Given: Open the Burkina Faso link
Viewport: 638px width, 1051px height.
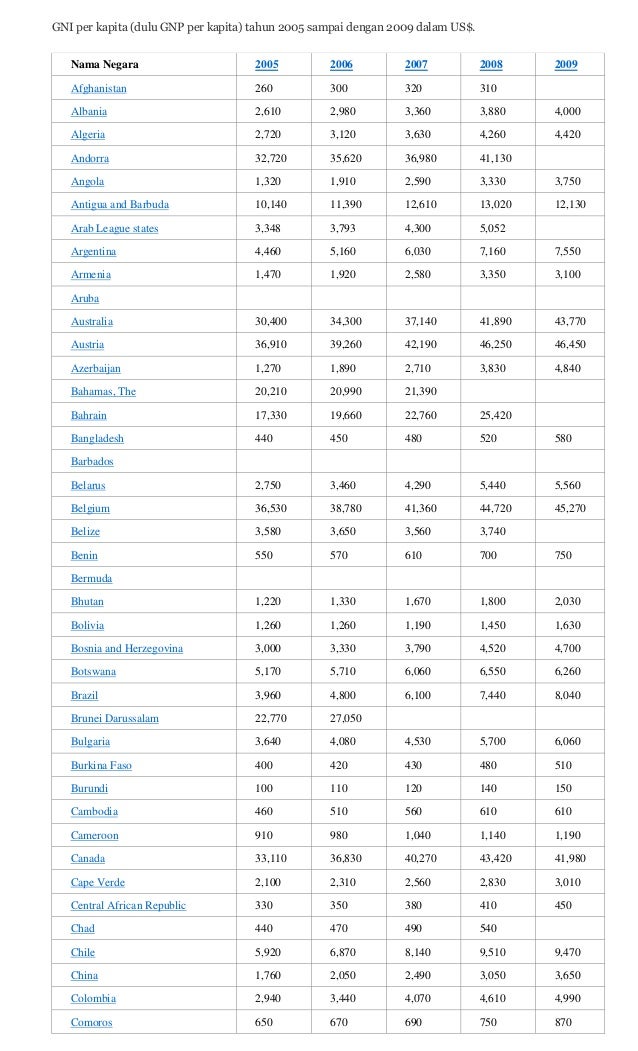Looking at the screenshot, I should [x=101, y=765].
